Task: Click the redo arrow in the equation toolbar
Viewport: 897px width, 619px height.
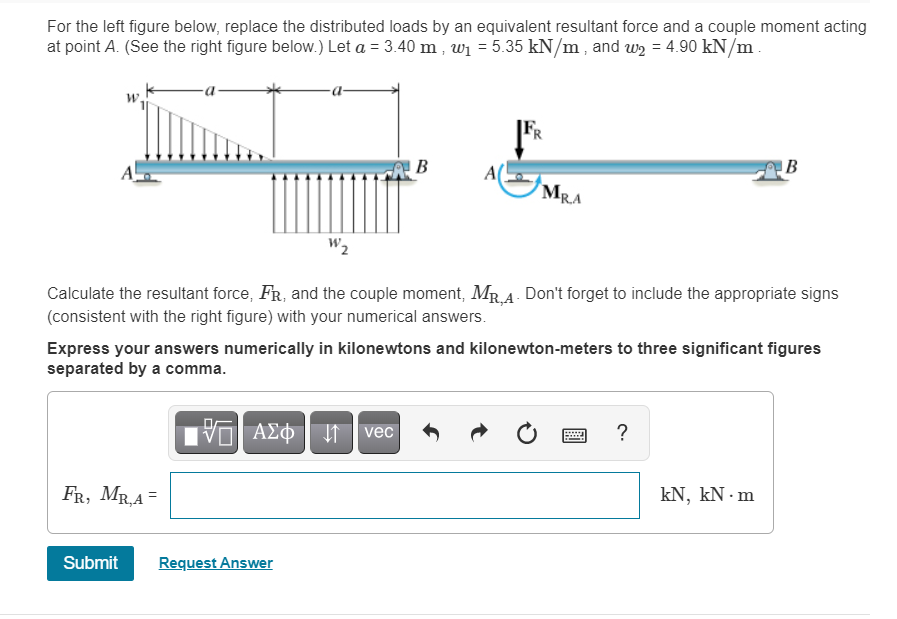Action: (x=478, y=432)
